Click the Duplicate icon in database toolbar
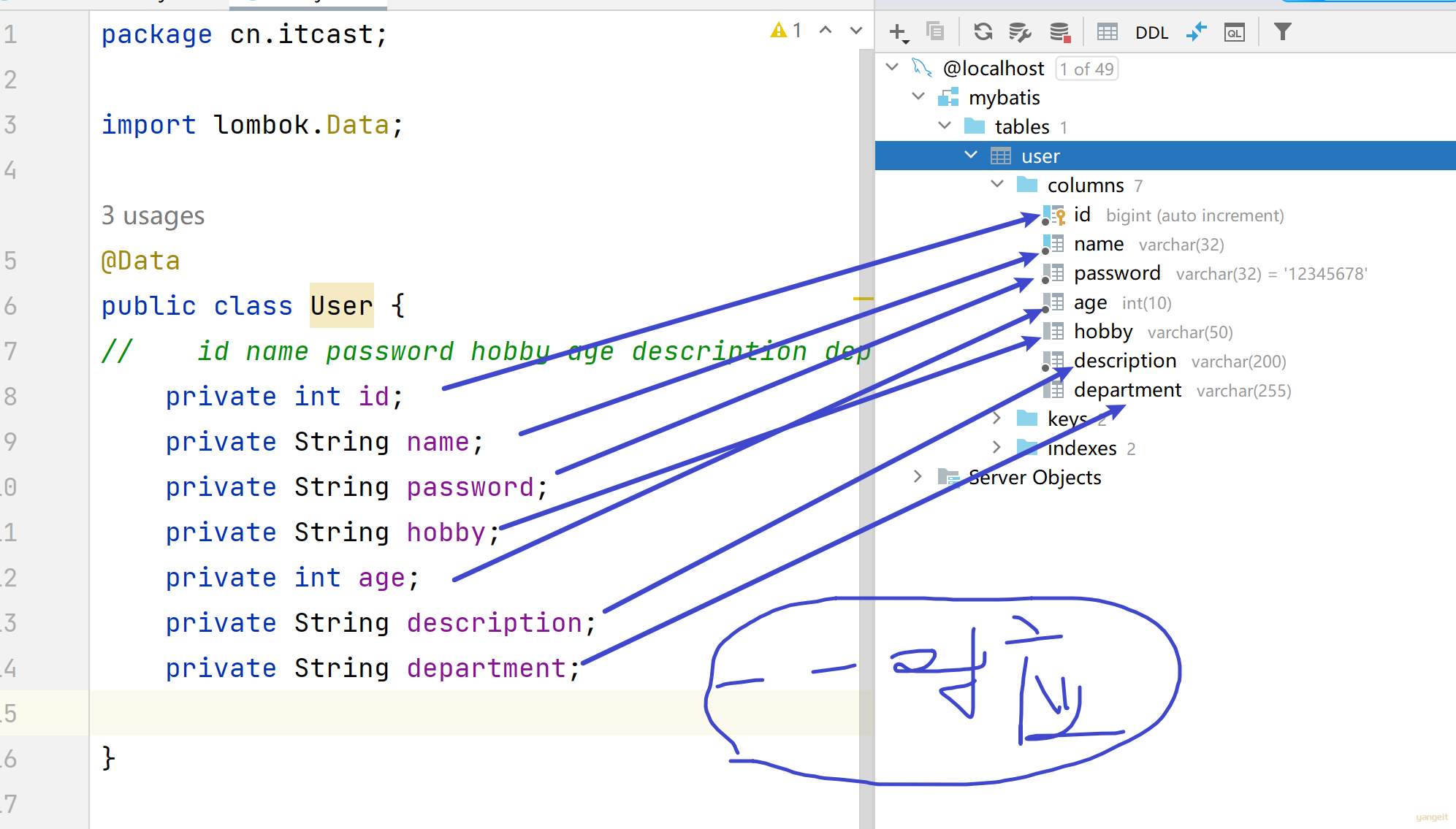 tap(935, 31)
